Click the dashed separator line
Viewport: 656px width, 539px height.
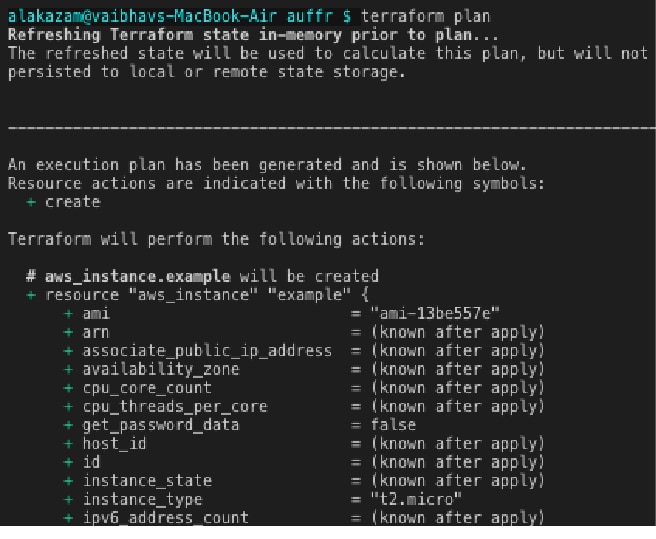(x=328, y=128)
